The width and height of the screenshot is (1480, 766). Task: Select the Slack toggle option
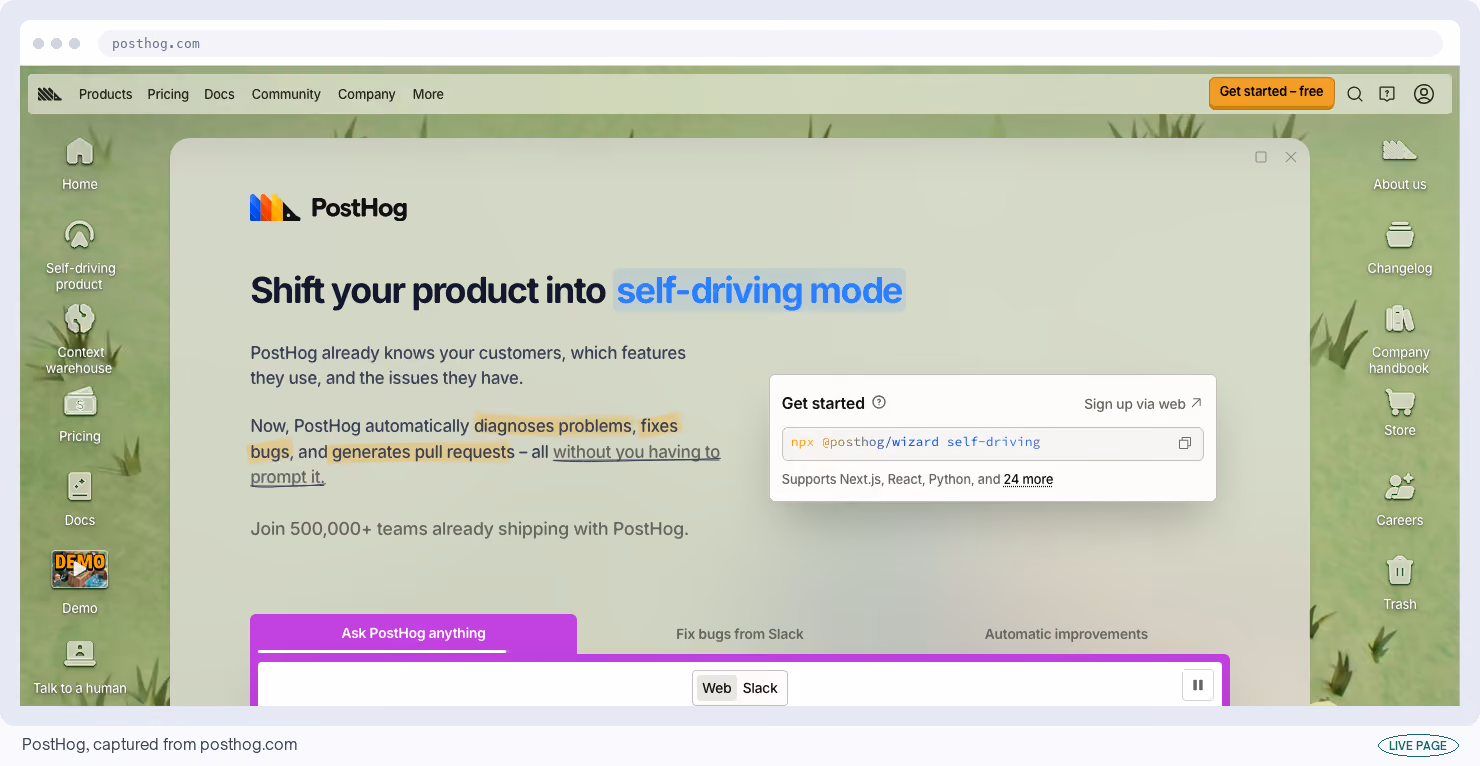(760, 688)
